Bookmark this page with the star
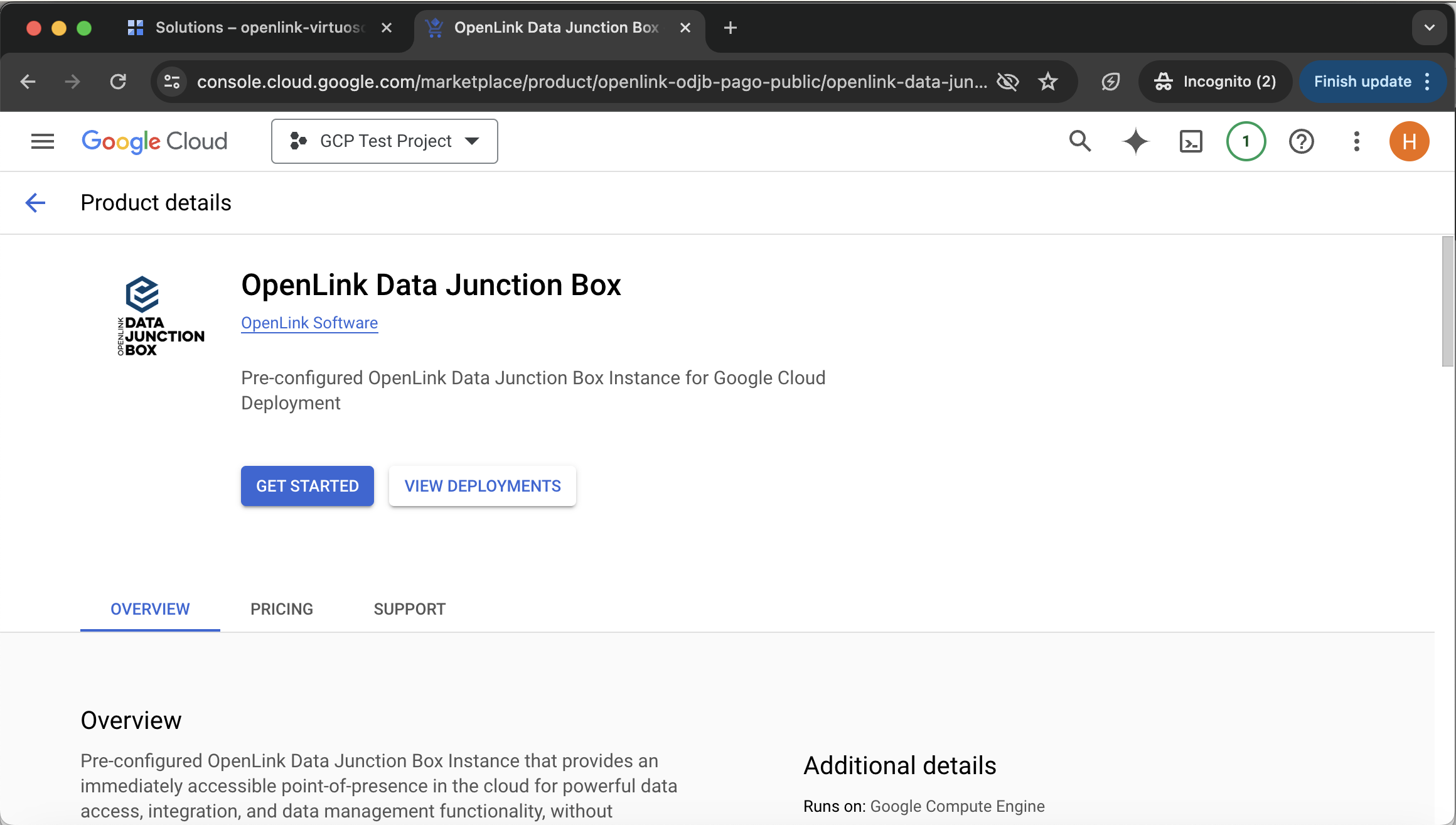 (1048, 82)
